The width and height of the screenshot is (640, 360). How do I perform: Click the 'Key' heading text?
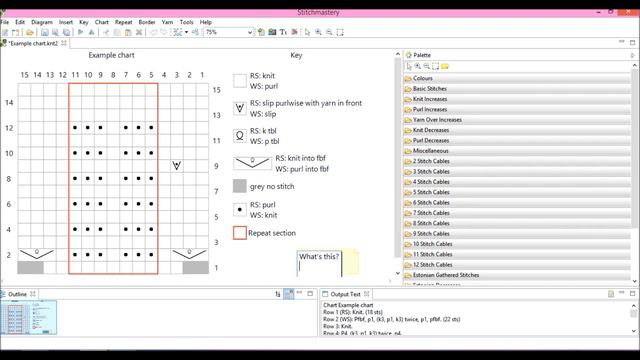coord(296,55)
